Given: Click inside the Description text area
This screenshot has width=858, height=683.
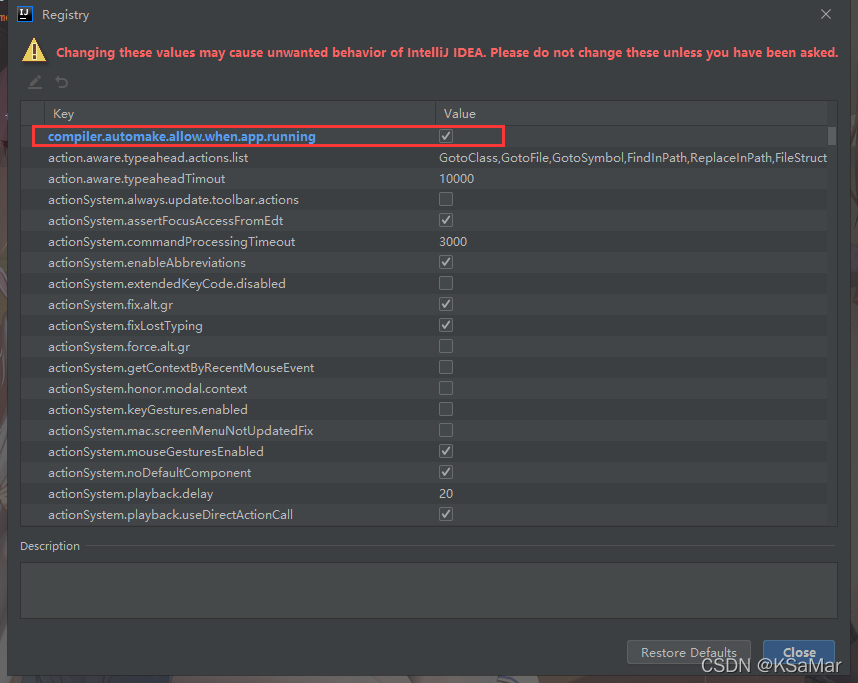Looking at the screenshot, I should pyautogui.click(x=428, y=591).
